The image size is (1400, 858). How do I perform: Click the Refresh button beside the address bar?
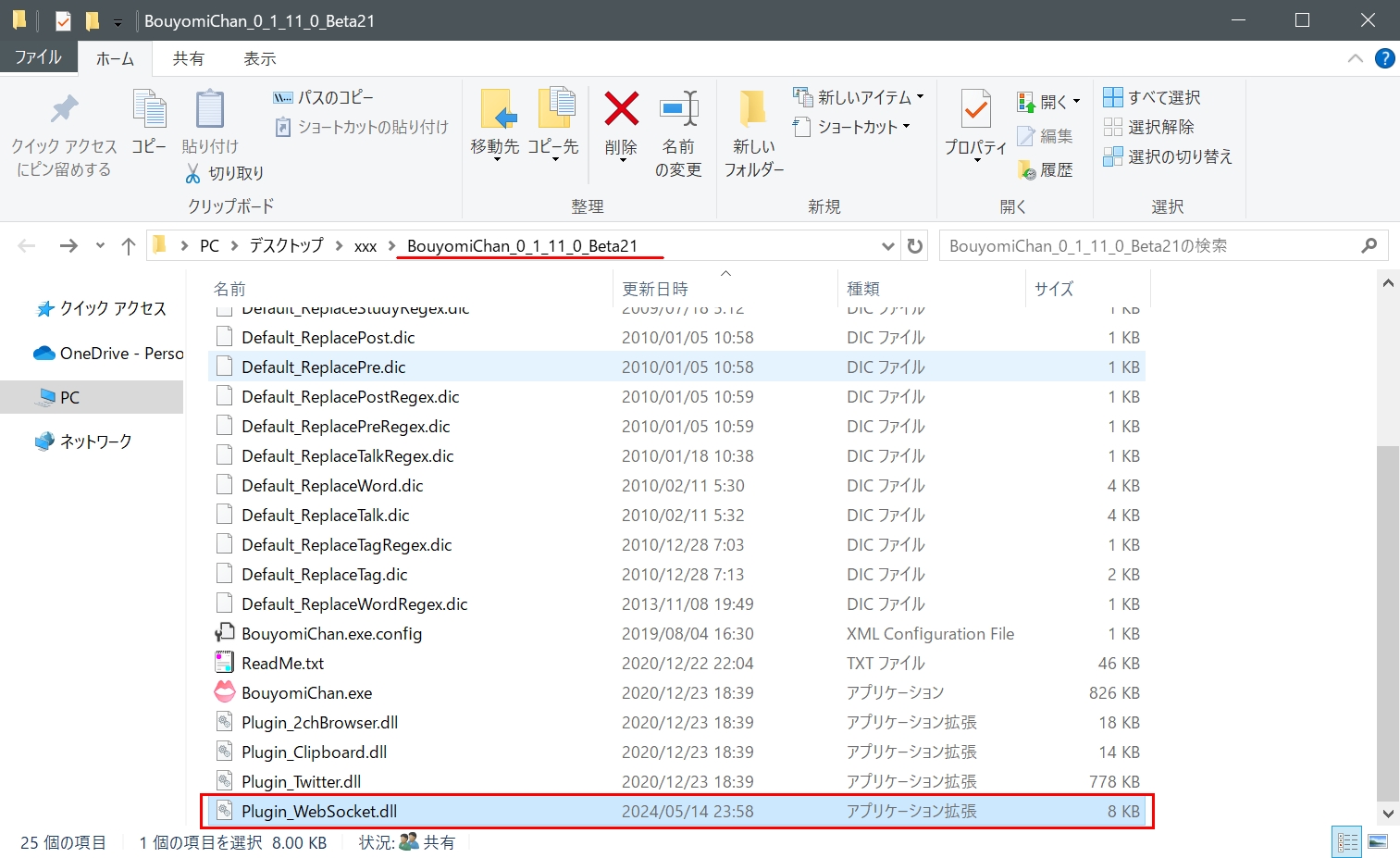coord(915,246)
